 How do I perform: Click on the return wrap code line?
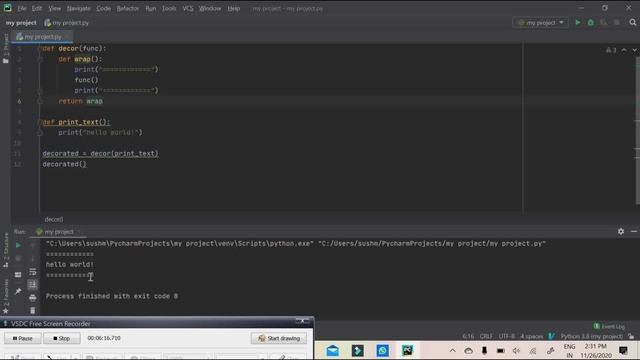(80, 101)
